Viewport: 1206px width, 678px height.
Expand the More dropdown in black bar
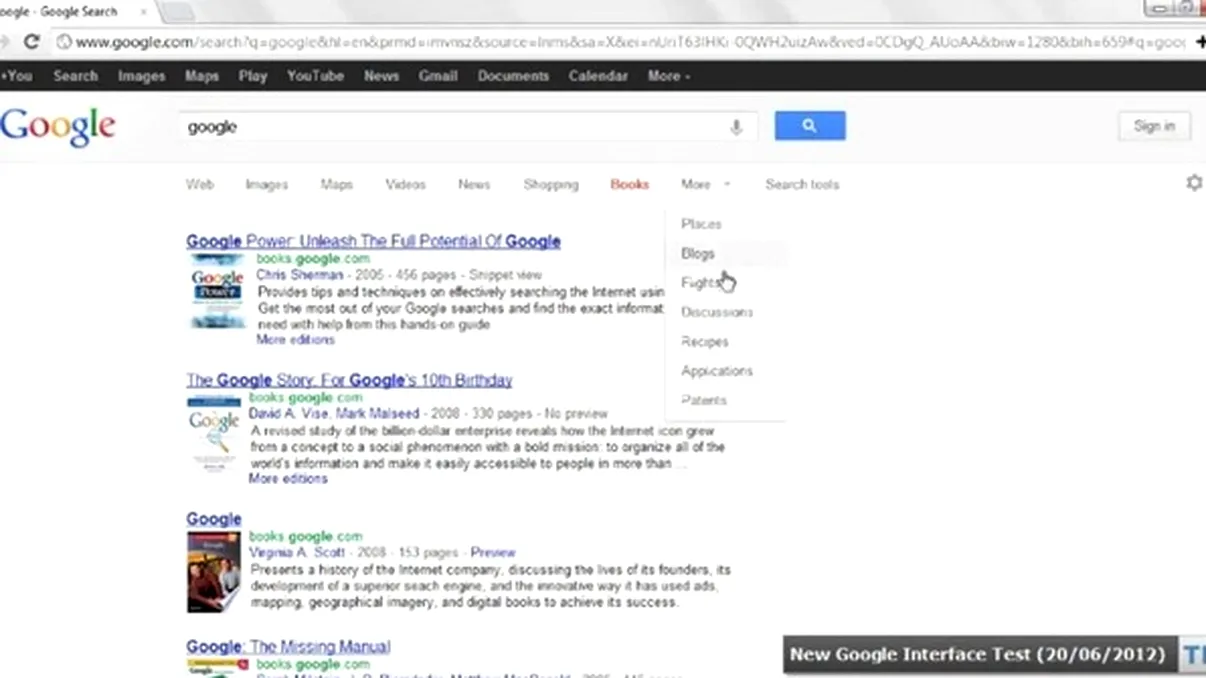pos(669,76)
